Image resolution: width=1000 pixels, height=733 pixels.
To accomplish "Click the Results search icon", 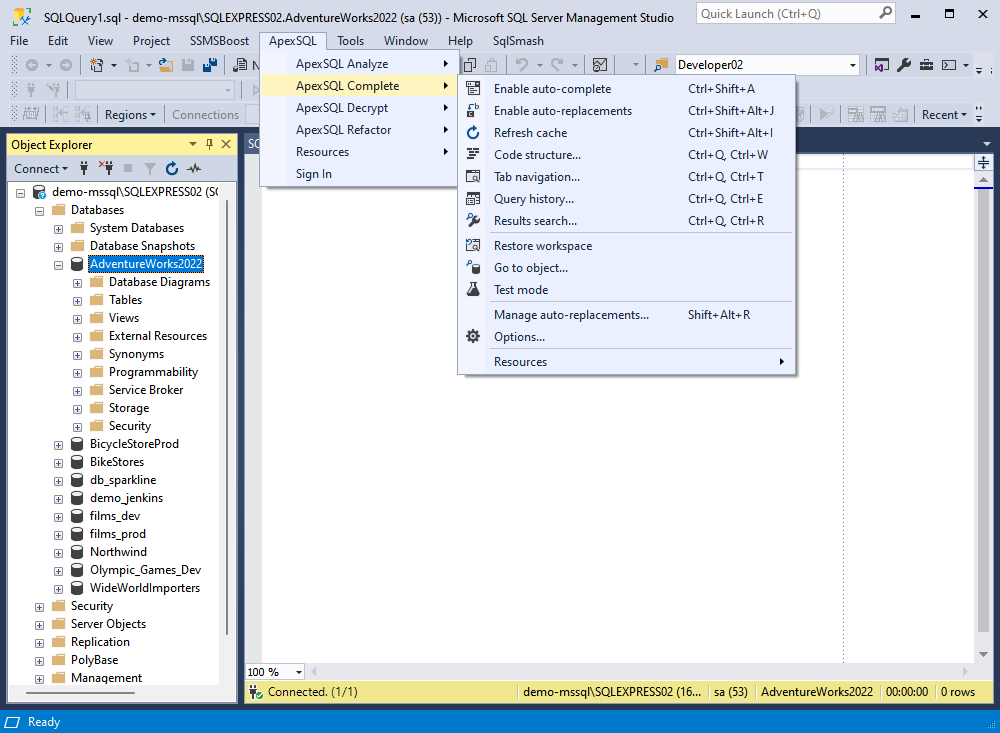I will pyautogui.click(x=473, y=221).
